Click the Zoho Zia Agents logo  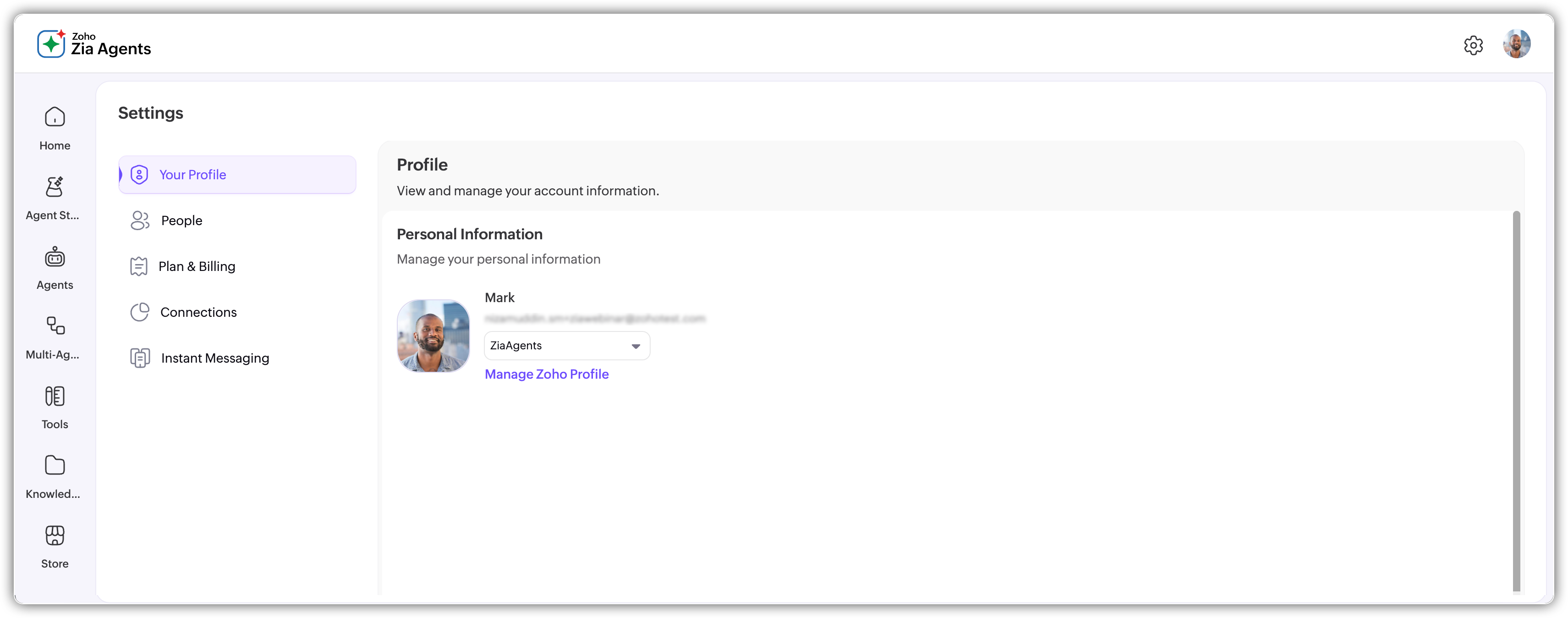click(94, 44)
